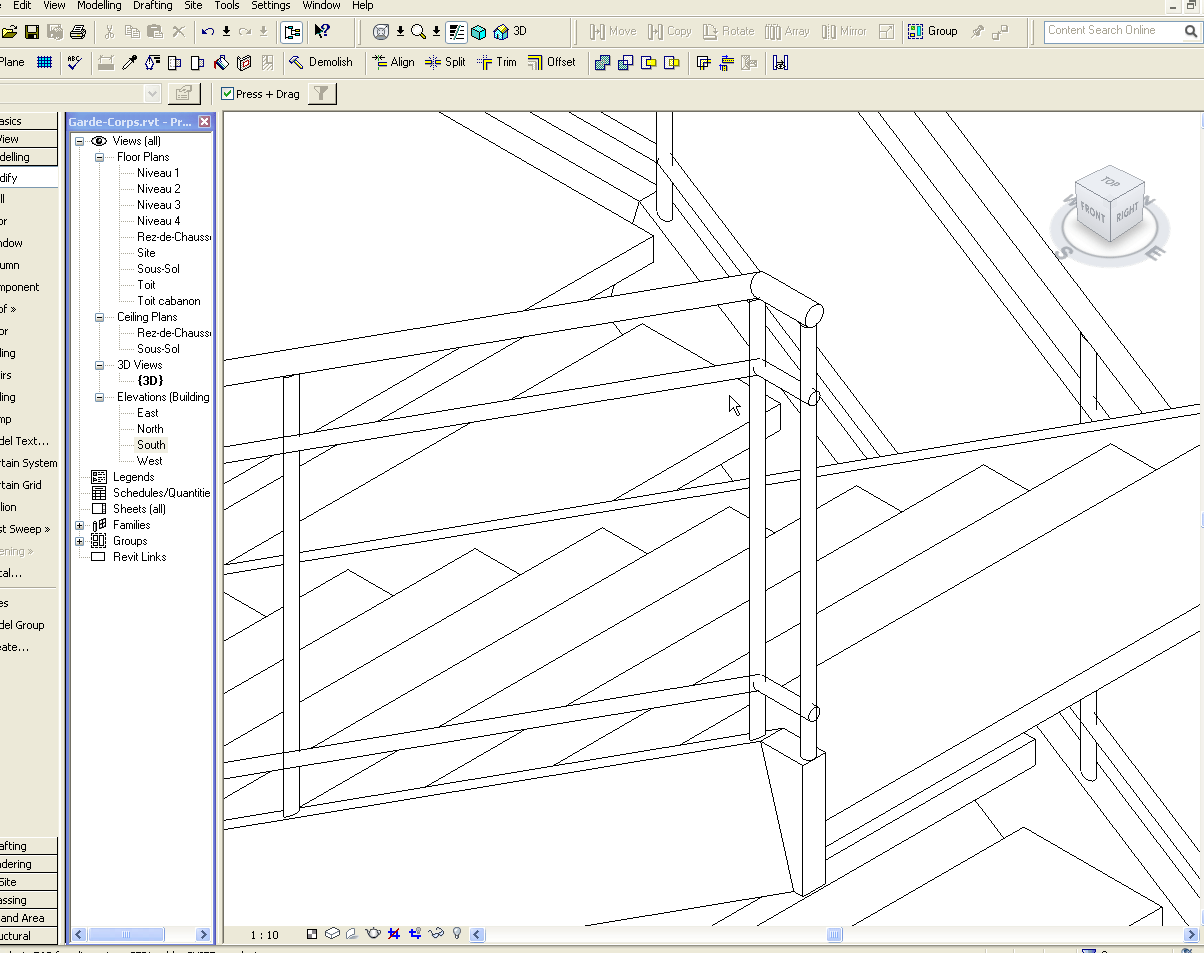
Task: Toggle the crop view icon in view bar
Action: 394,934
